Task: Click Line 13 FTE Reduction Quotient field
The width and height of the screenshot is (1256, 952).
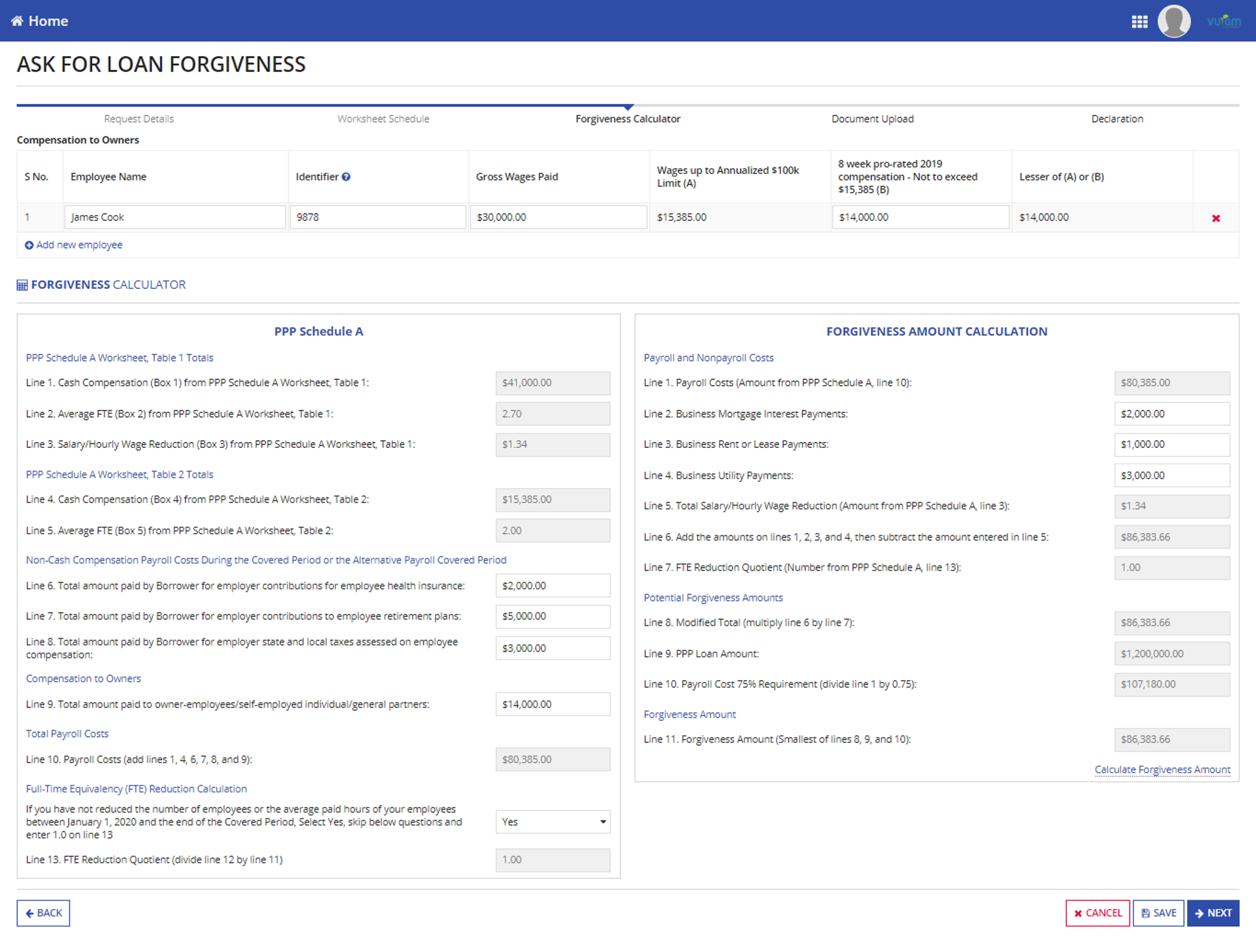Action: (552, 859)
